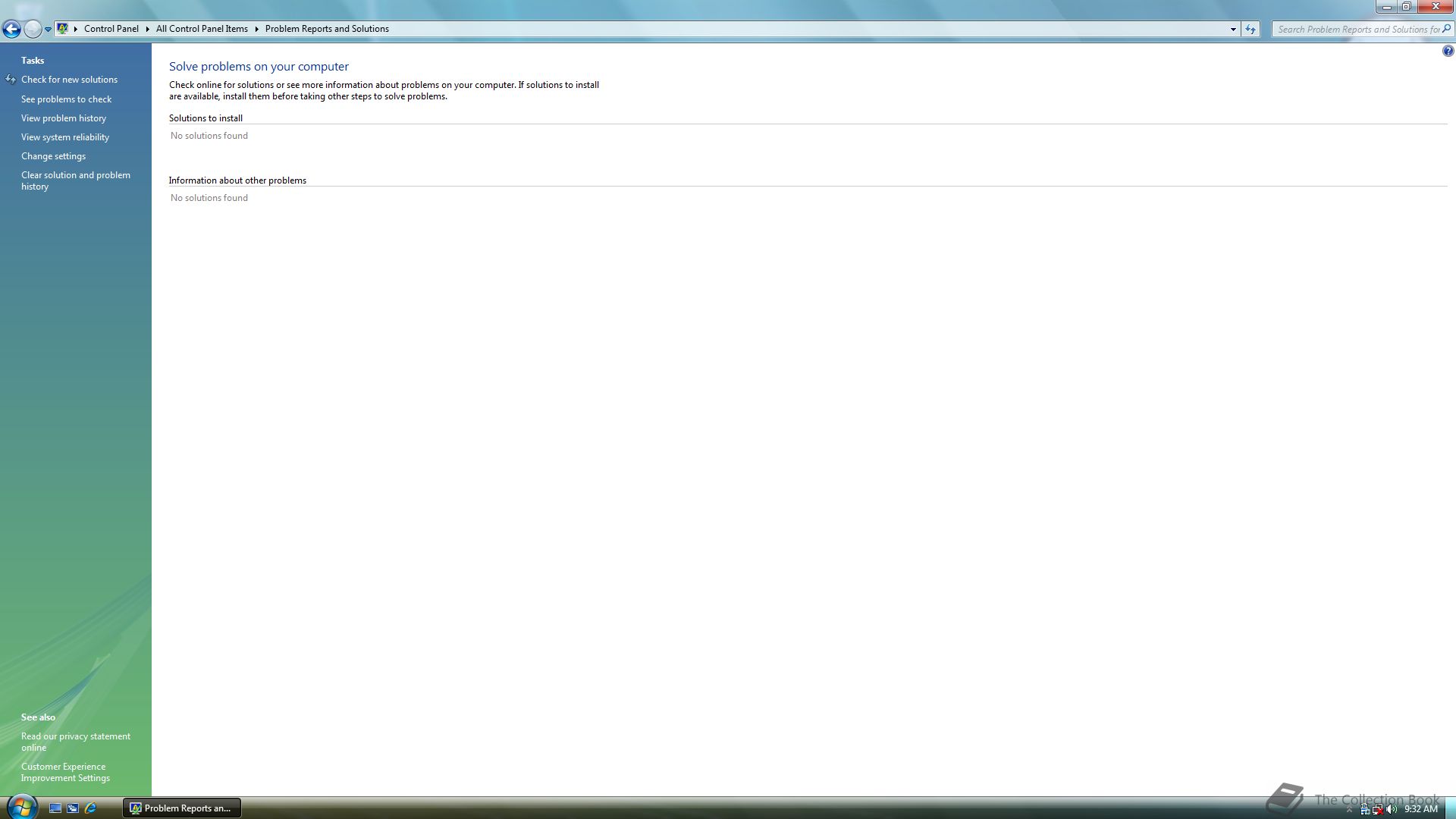Click Switch between windows quick launch icon
This screenshot has width=1456, height=819.
(x=73, y=808)
